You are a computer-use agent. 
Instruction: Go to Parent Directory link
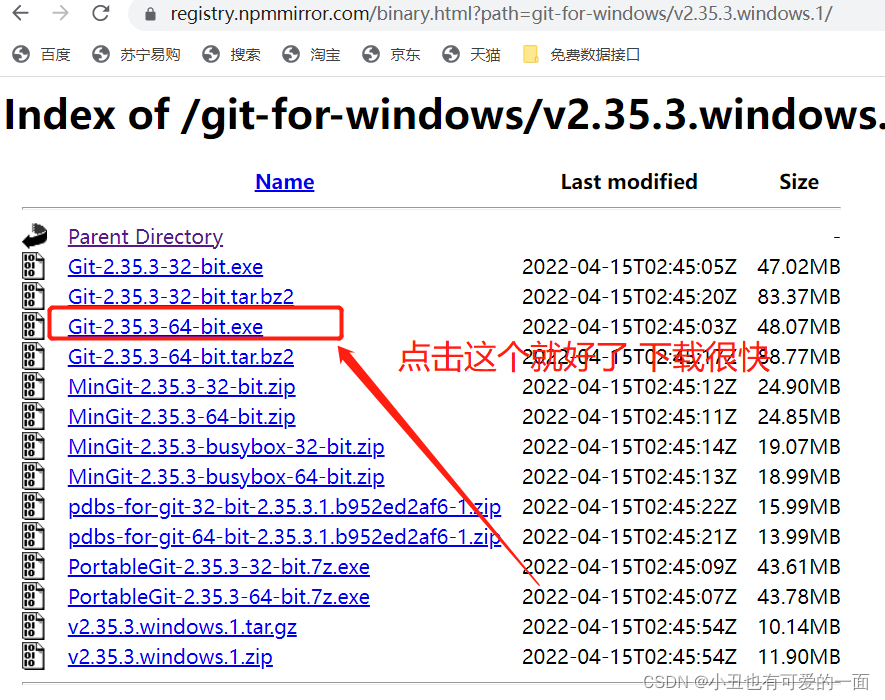click(146, 237)
